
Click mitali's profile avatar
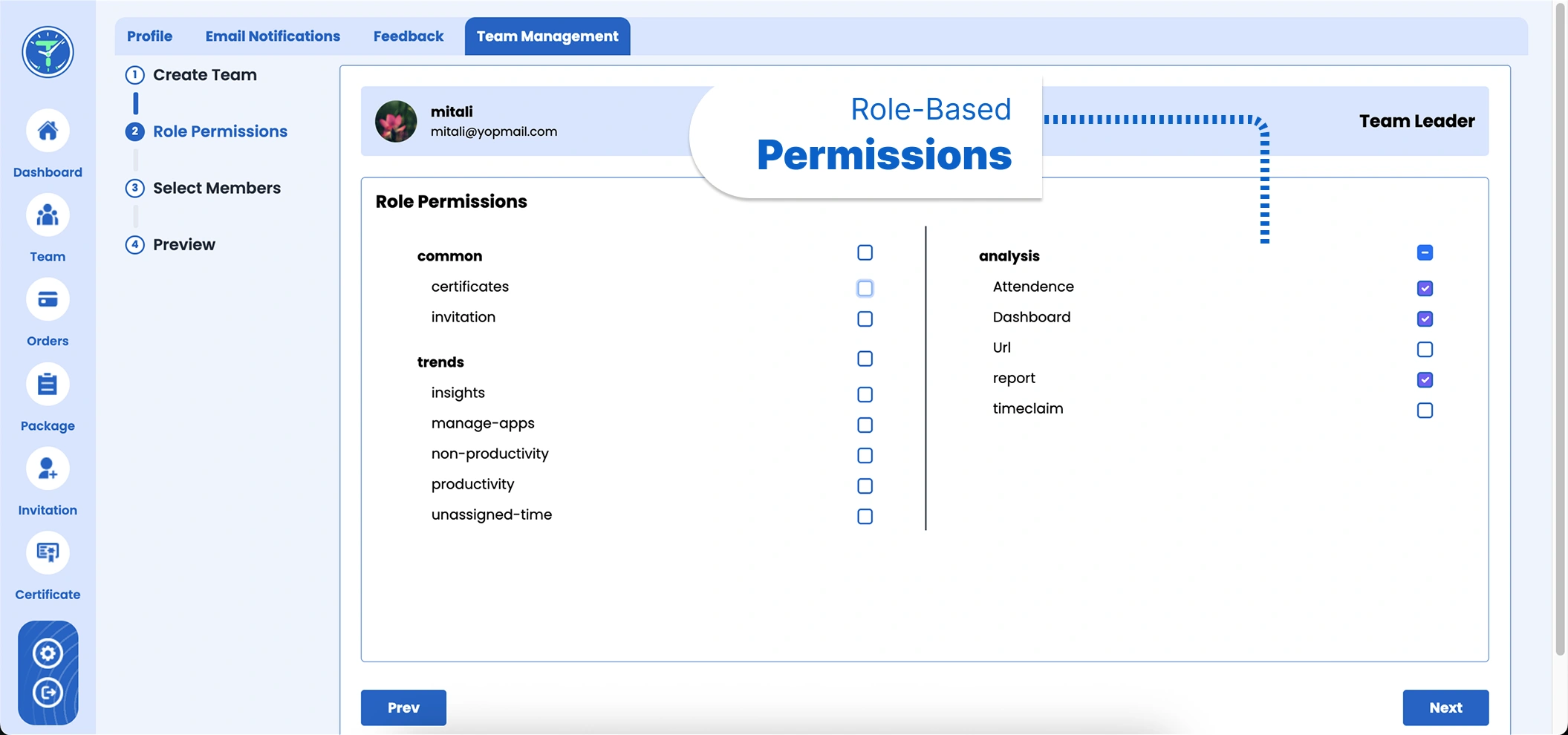396,121
